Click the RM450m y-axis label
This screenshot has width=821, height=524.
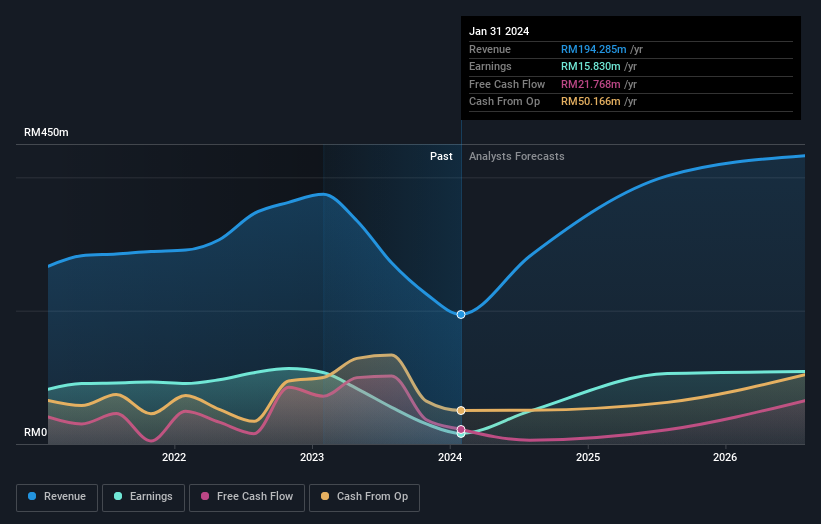(x=46, y=132)
